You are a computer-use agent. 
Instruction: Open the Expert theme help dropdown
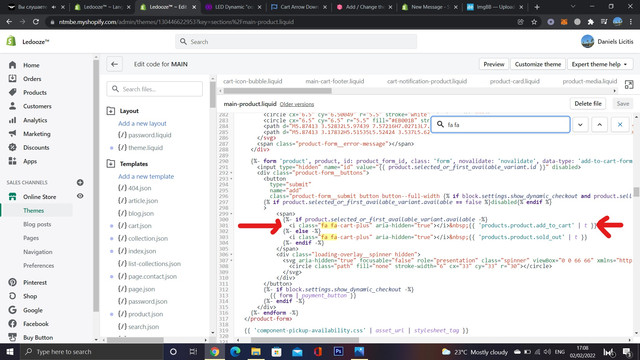pos(599,64)
